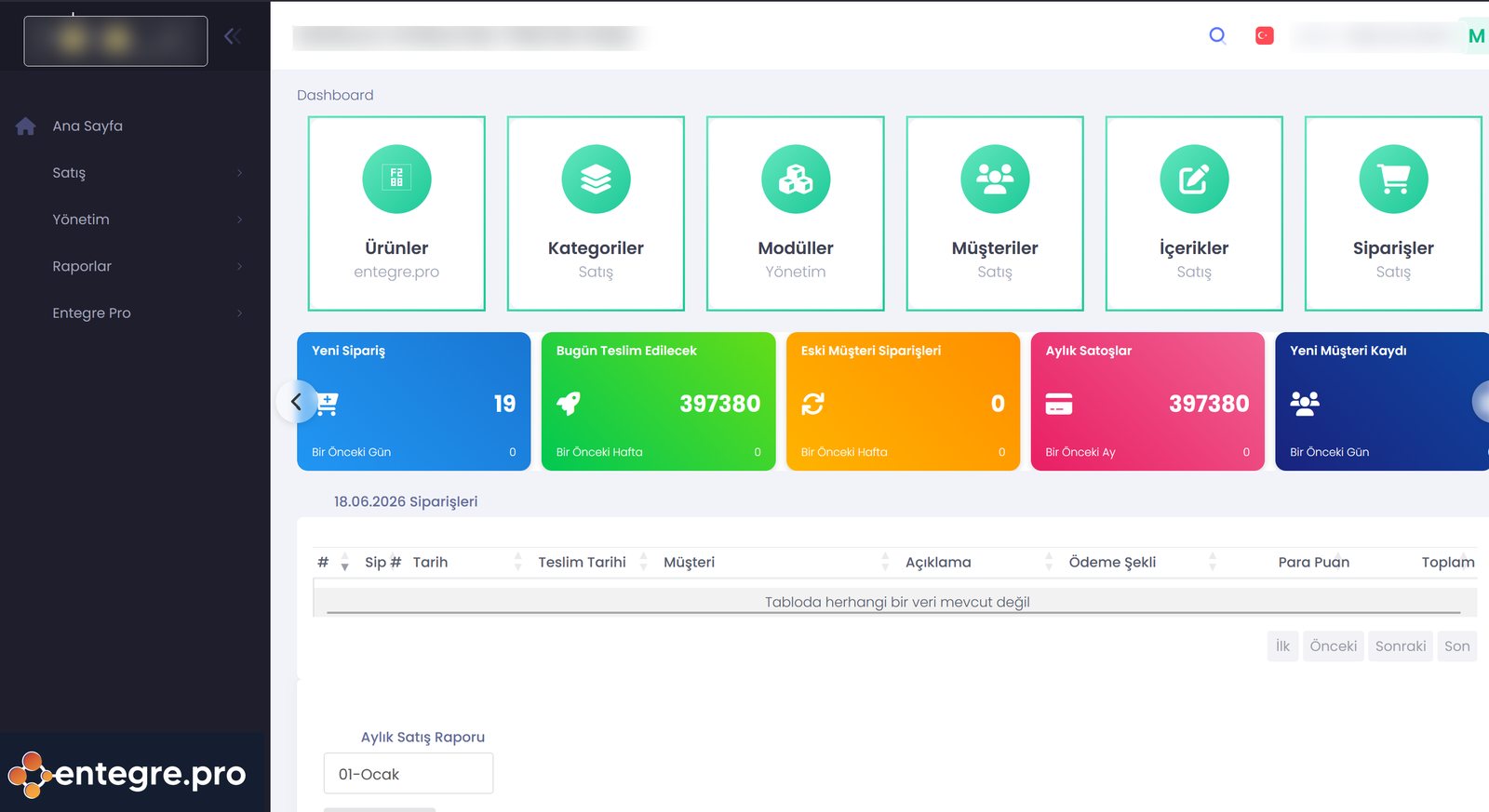Open Siparişler shopping cart icon
Image resolution: width=1489 pixels, height=812 pixels.
[x=1393, y=179]
